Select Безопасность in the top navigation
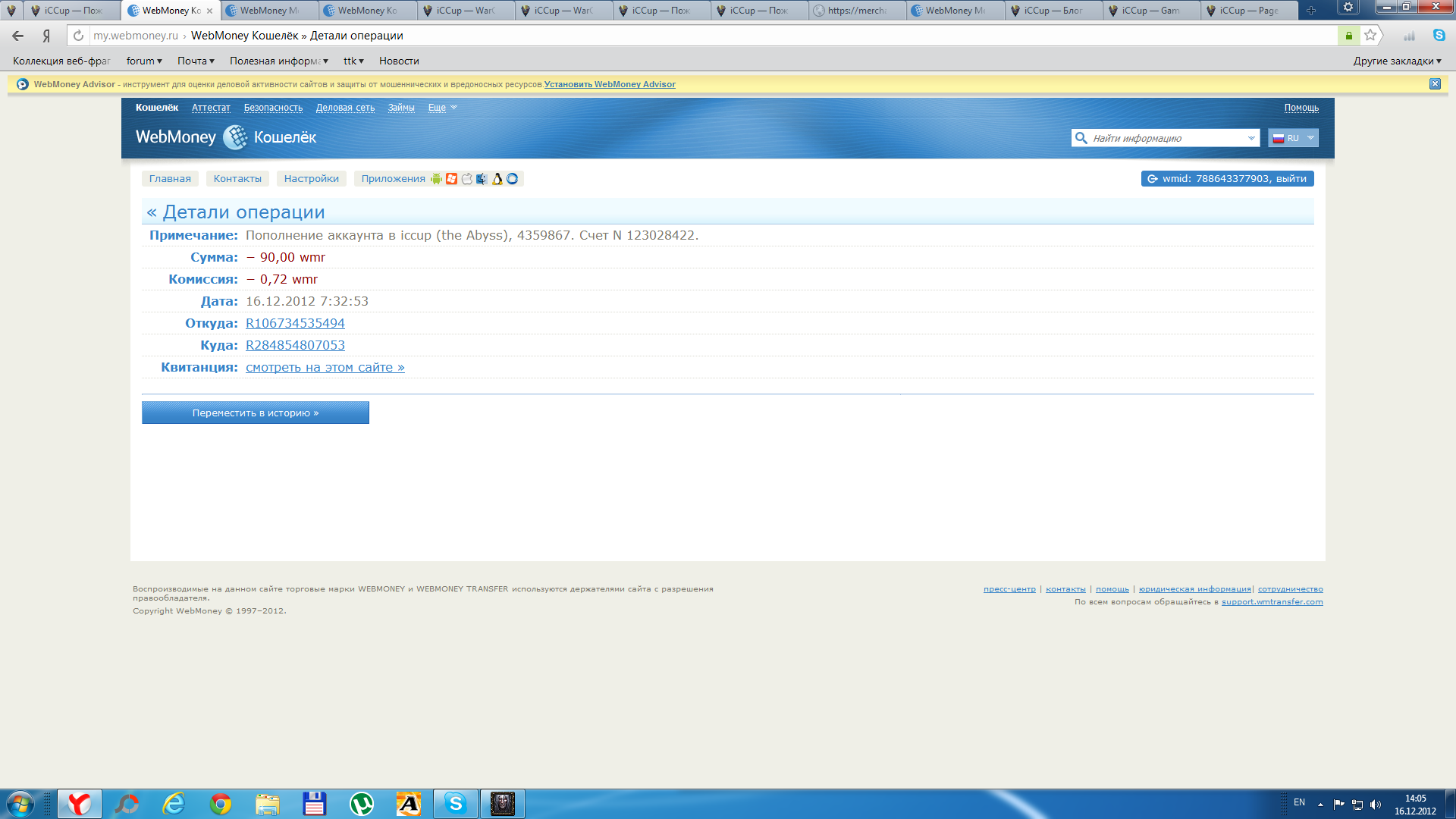This screenshot has width=1456, height=819. pyautogui.click(x=273, y=108)
